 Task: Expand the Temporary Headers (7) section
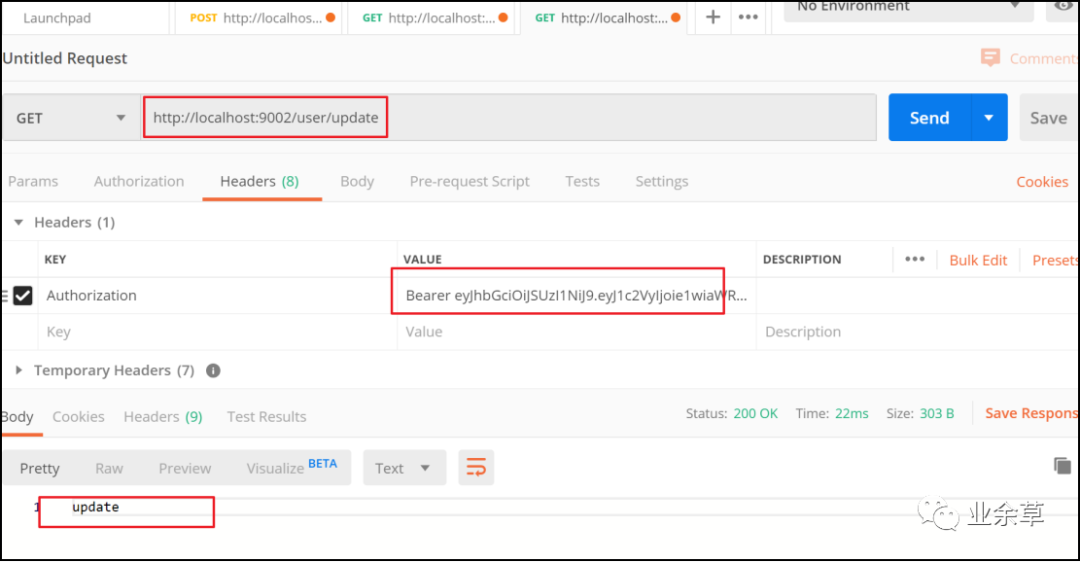(19, 371)
